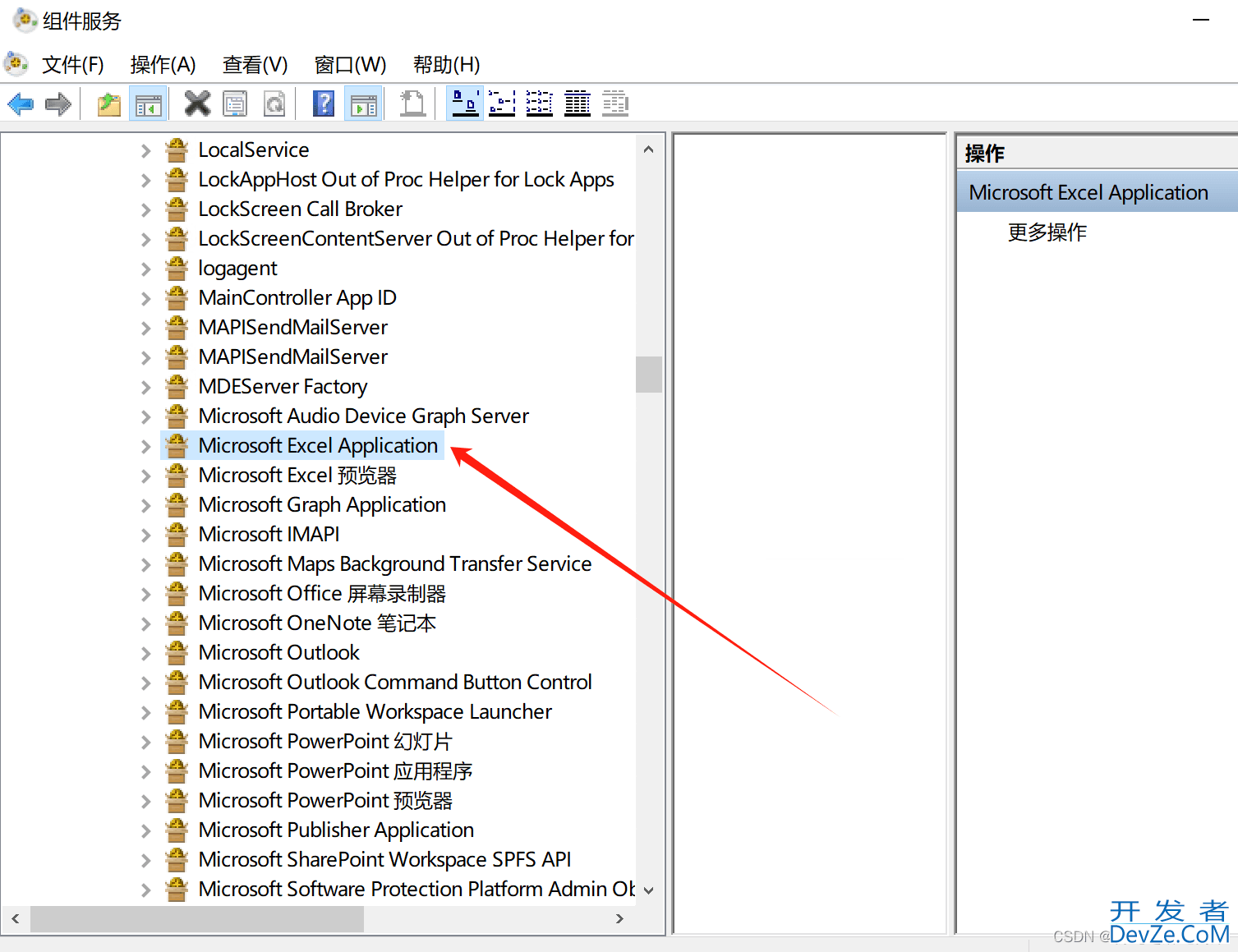This screenshot has width=1238, height=952.
Task: Expand the Microsoft Graph Application node
Action: coord(145,505)
